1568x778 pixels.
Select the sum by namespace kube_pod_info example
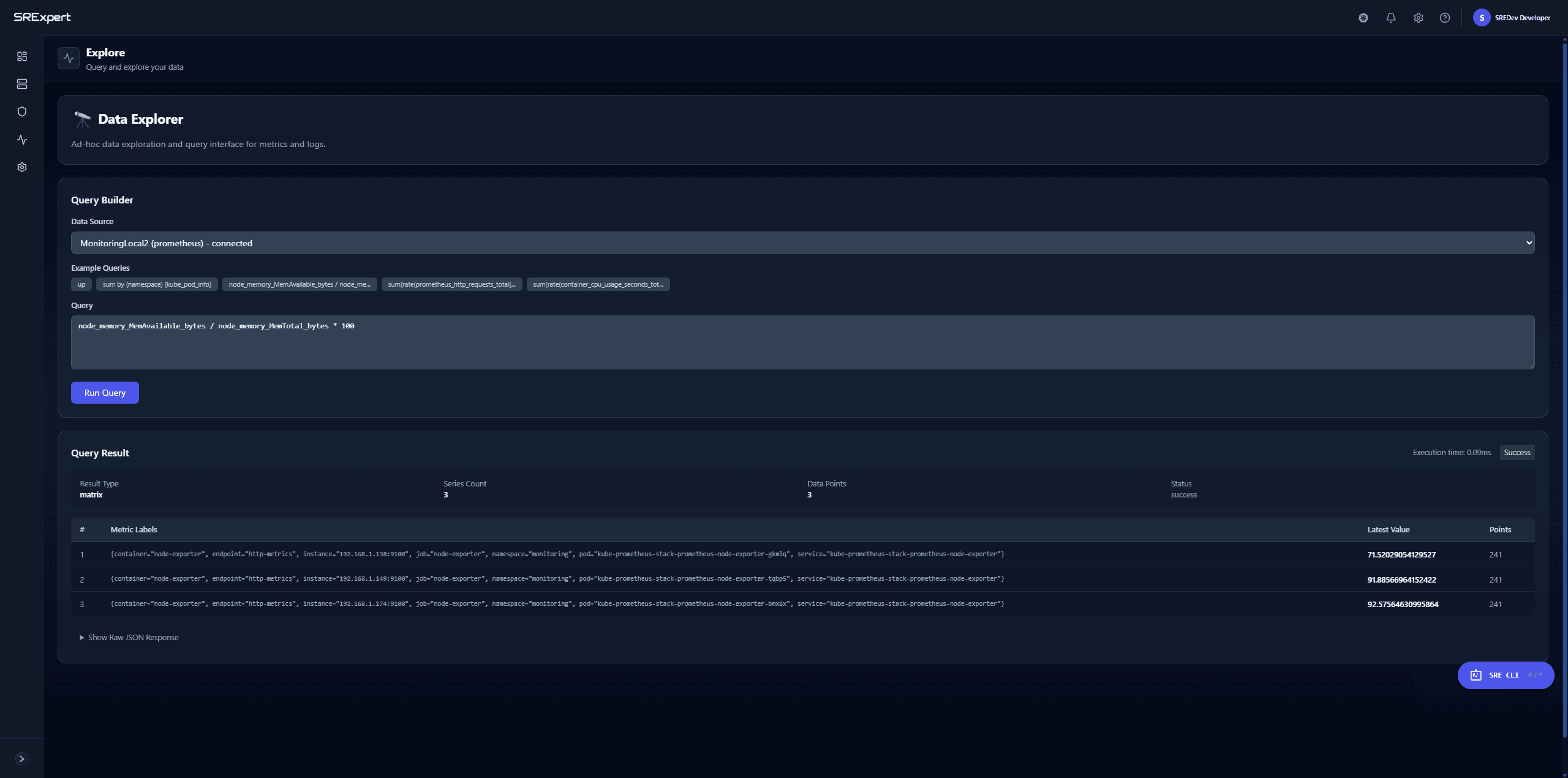pos(157,284)
